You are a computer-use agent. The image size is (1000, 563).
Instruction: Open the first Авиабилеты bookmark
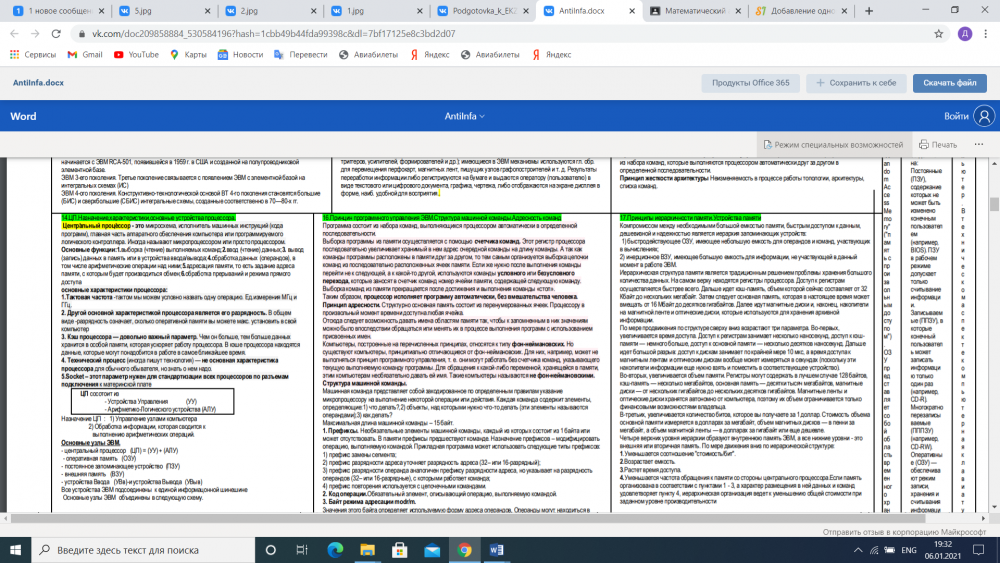tap(369, 55)
